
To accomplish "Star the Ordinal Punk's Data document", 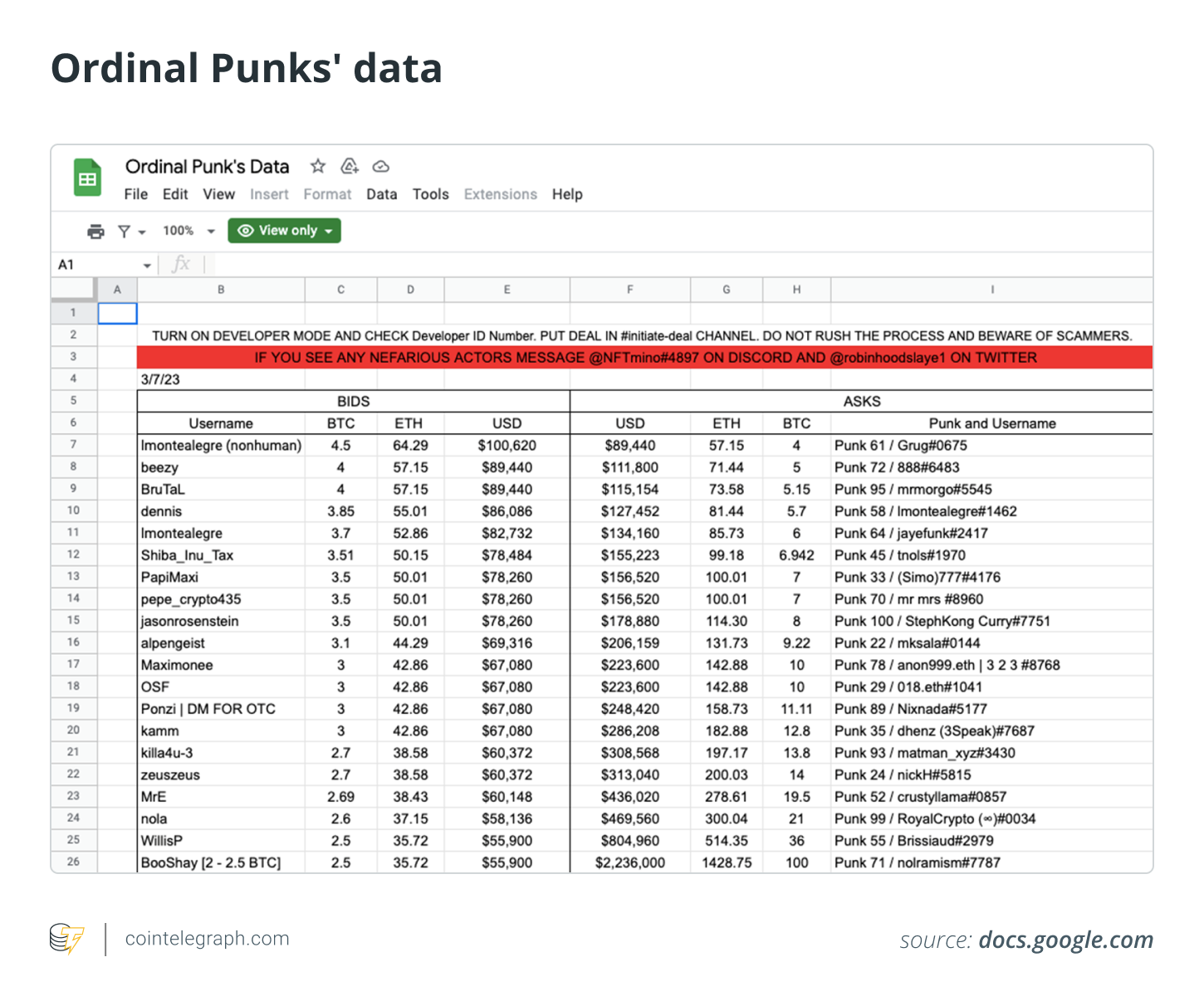I will click(318, 166).
